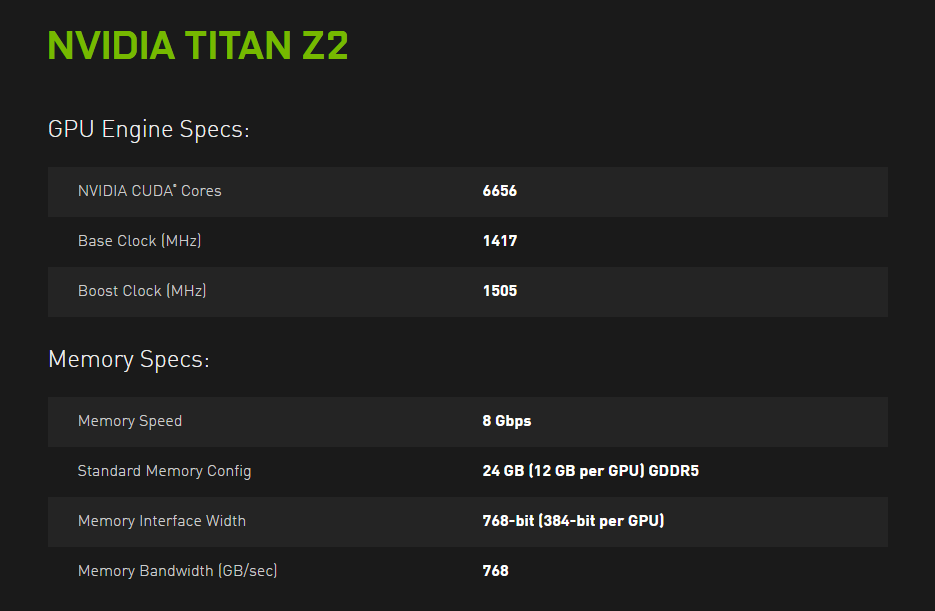Click the Memory Speed label
Image resolution: width=935 pixels, height=611 pixels.
coord(130,421)
